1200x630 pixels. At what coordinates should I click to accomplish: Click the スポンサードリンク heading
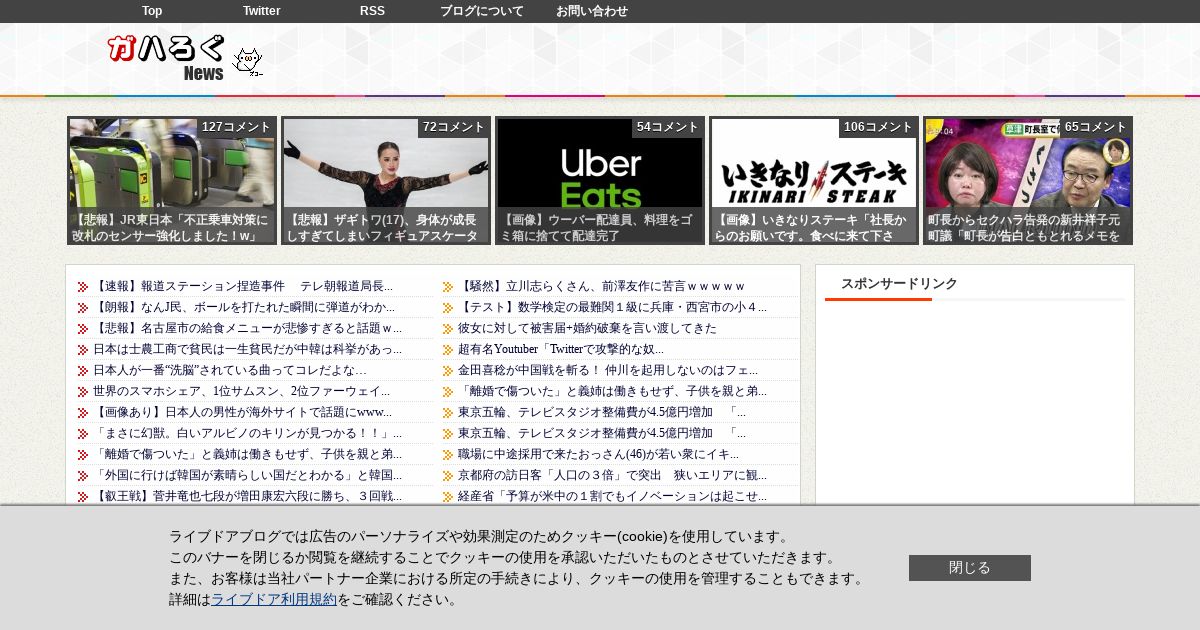(x=899, y=284)
